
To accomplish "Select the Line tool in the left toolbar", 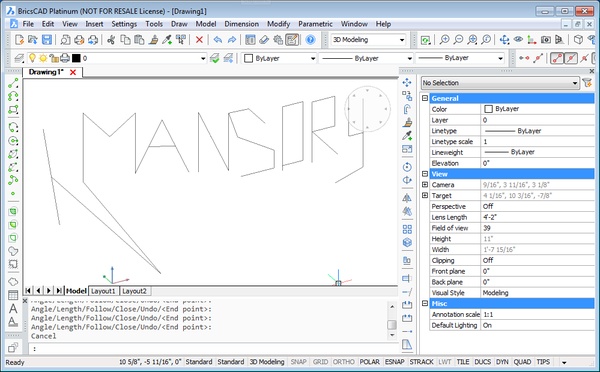I will [x=13, y=83].
